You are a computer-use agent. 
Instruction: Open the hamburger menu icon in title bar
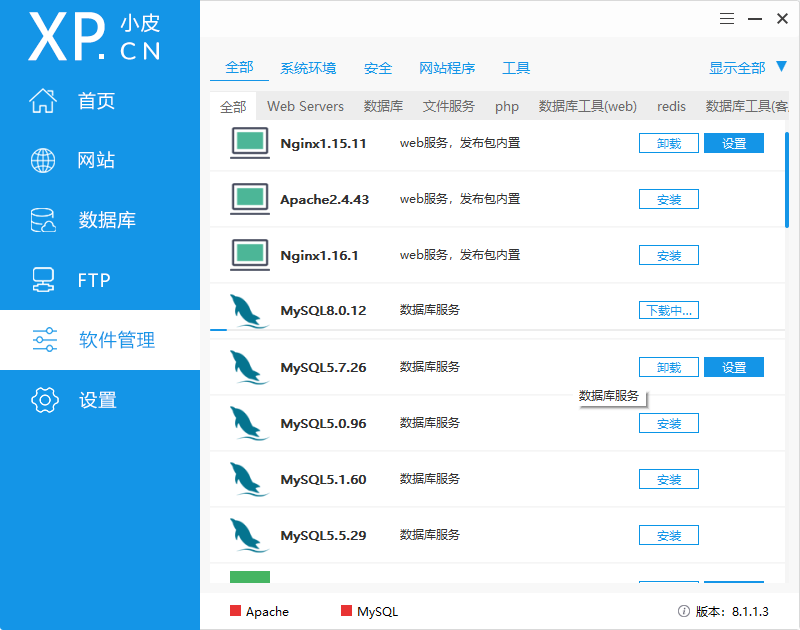727,19
